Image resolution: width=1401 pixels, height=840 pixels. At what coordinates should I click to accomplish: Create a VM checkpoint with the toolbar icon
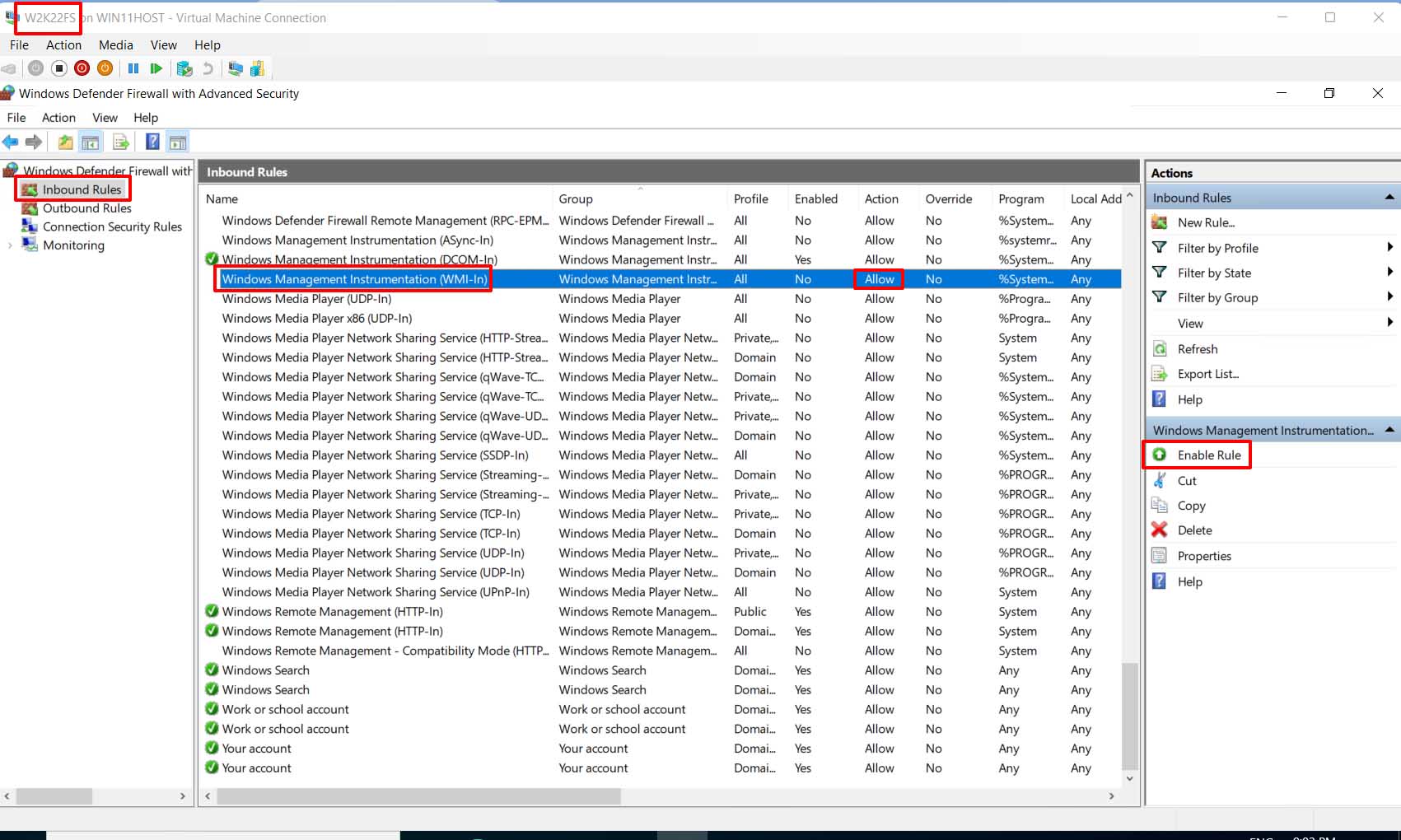[184, 68]
